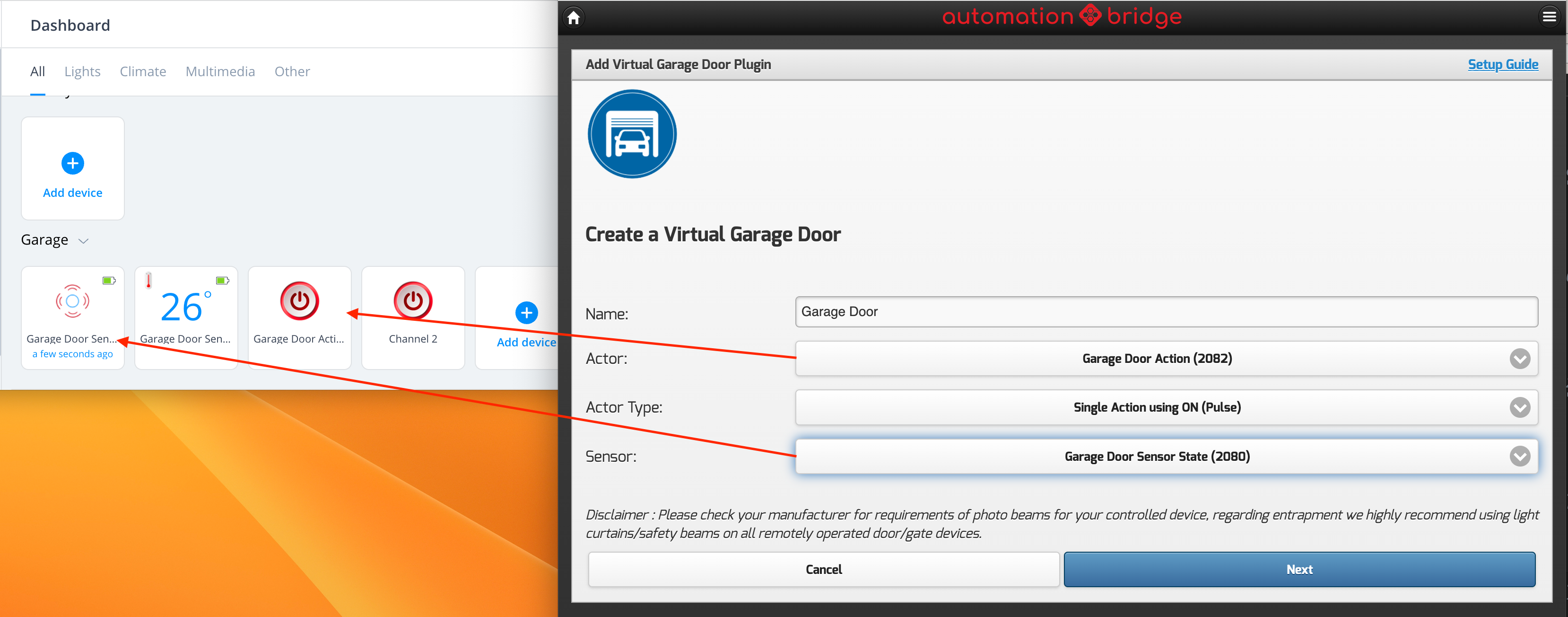
Task: Collapse the Garage section chevron
Action: click(x=84, y=241)
